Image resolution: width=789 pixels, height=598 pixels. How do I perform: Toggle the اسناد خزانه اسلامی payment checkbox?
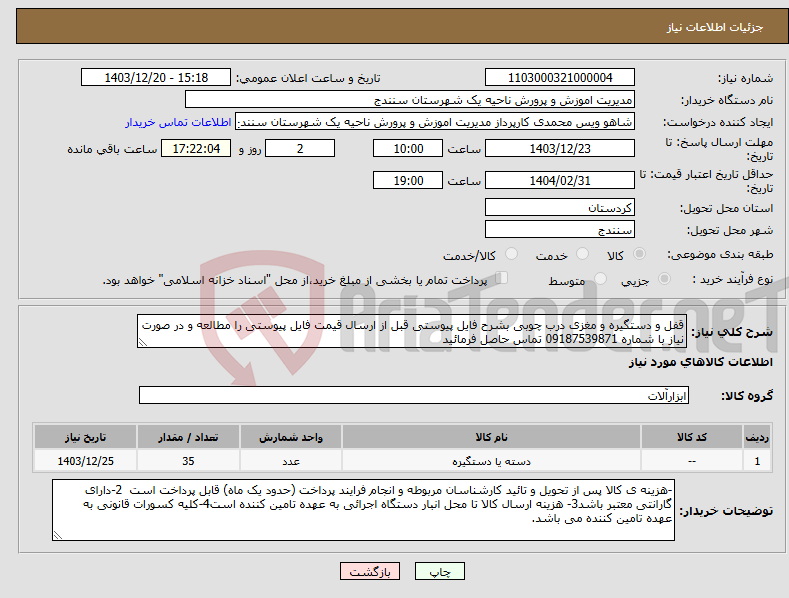pyautogui.click(x=502, y=277)
